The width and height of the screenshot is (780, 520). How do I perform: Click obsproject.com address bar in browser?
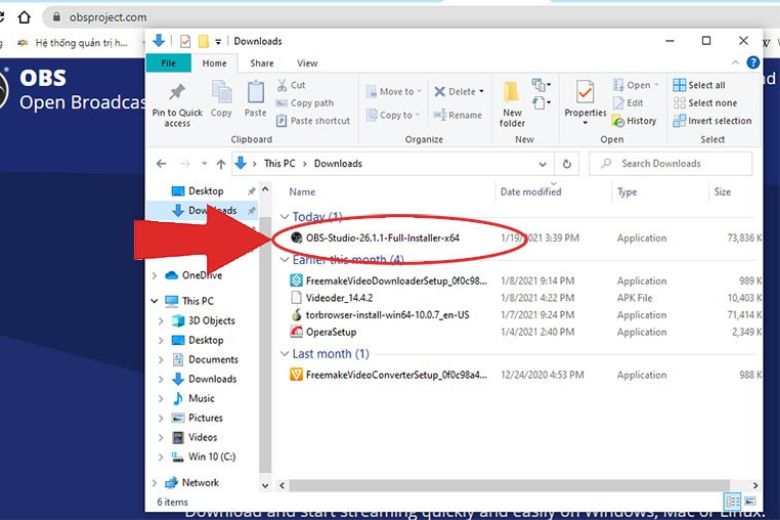[x=107, y=17]
